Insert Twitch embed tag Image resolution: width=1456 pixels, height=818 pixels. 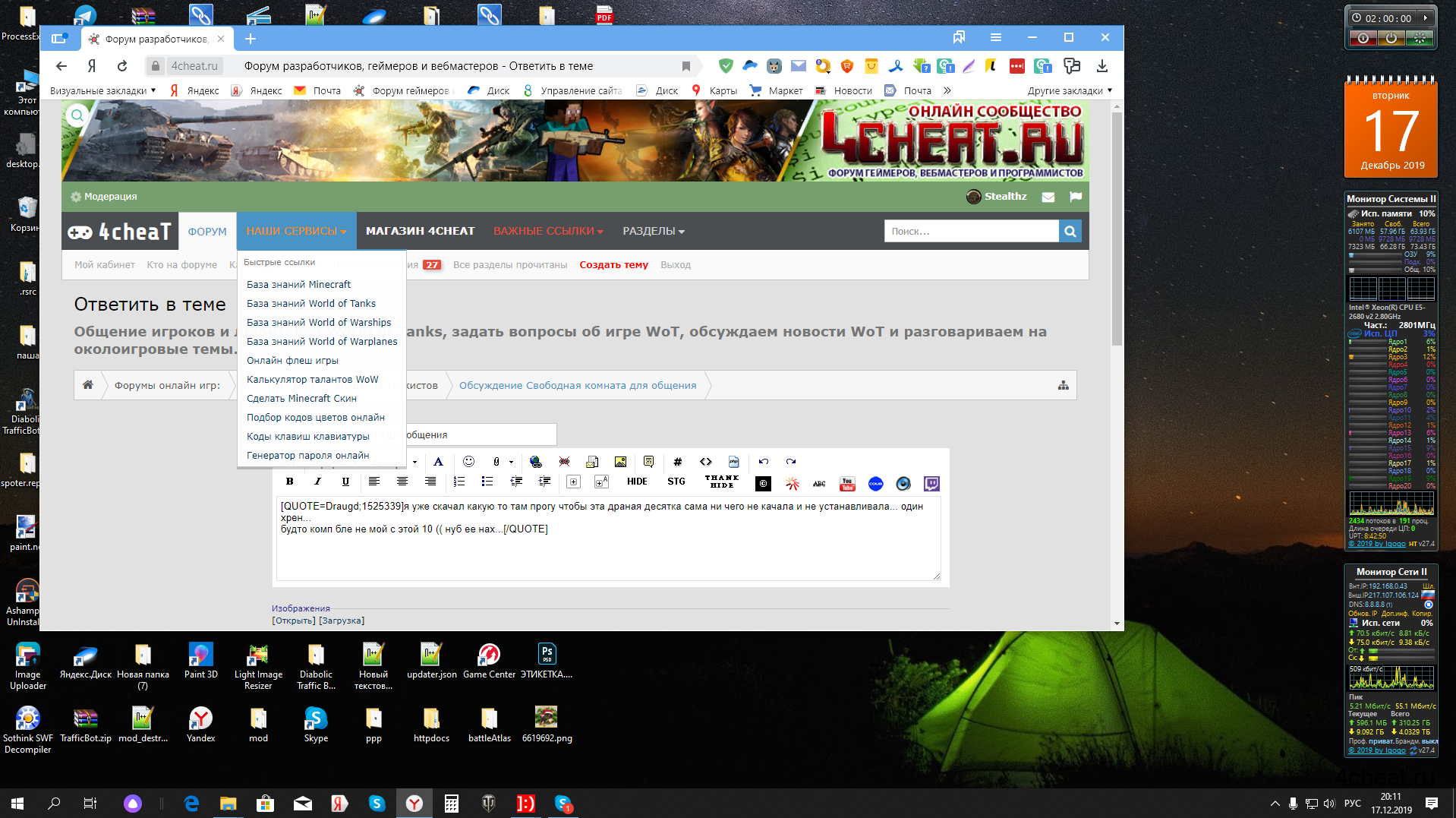[x=931, y=483]
